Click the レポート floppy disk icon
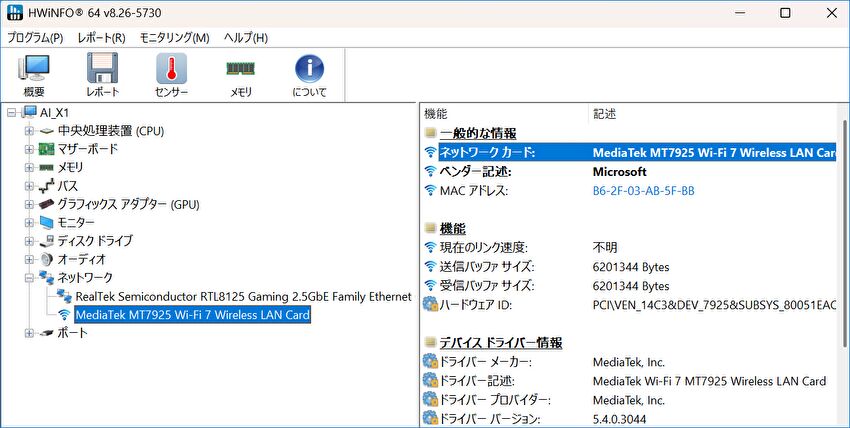This screenshot has width=850, height=428. point(102,68)
